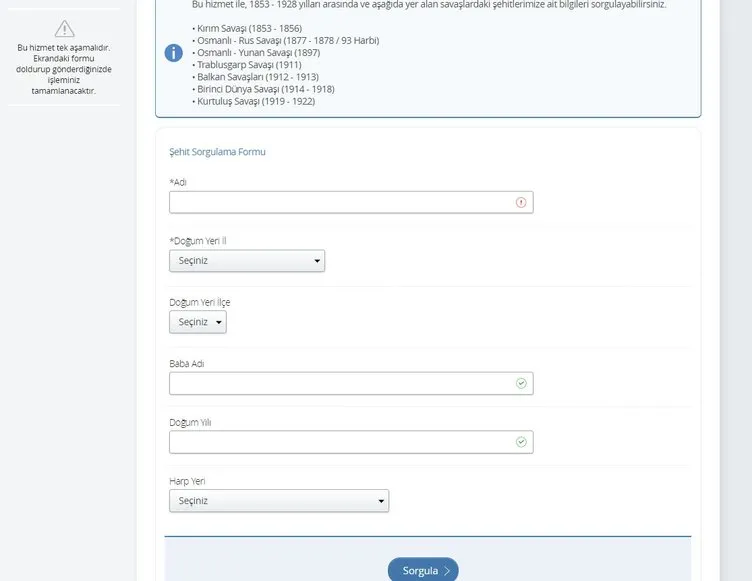The image size is (752, 581).
Task: Click the red error icon in Adı field
Action: tap(520, 202)
